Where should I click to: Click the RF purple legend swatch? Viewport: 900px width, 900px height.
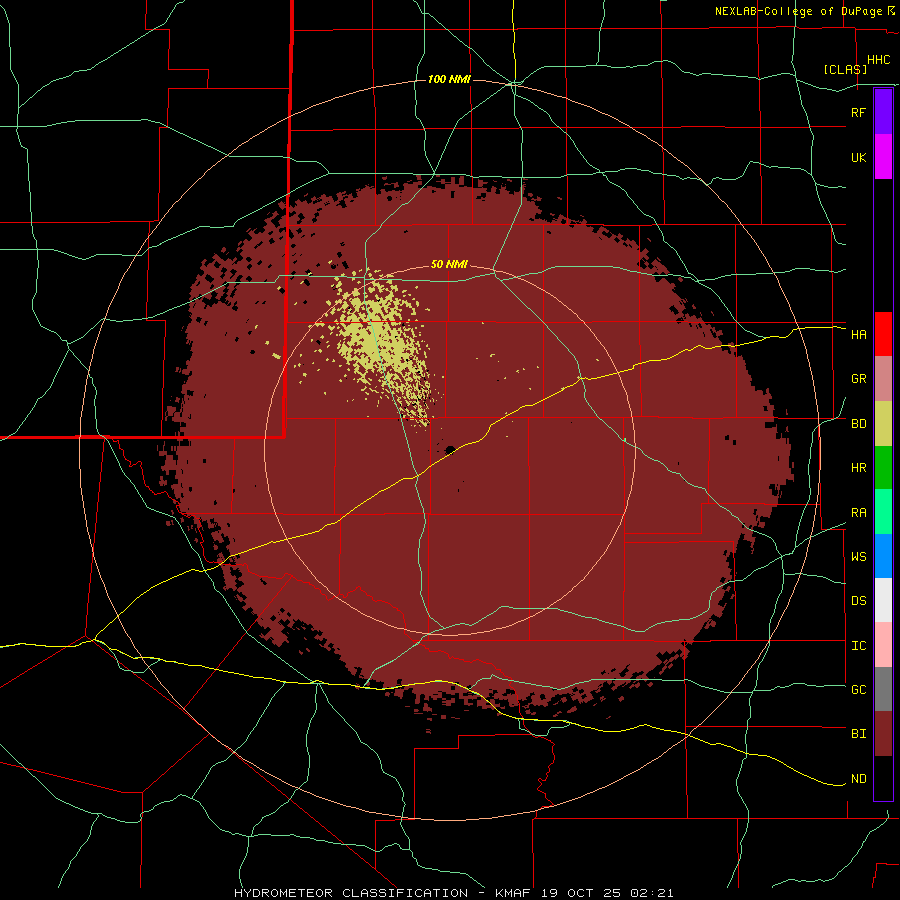883,112
